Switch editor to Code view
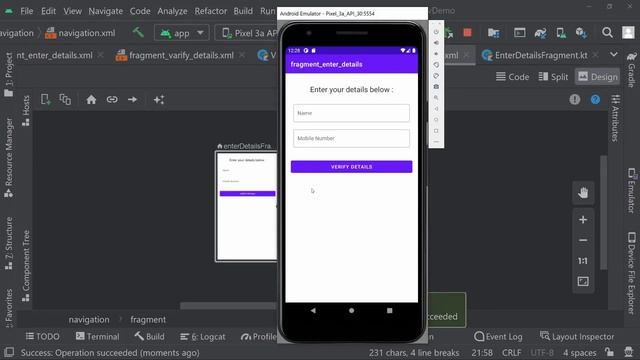This screenshot has width=640, height=360. coord(512,77)
